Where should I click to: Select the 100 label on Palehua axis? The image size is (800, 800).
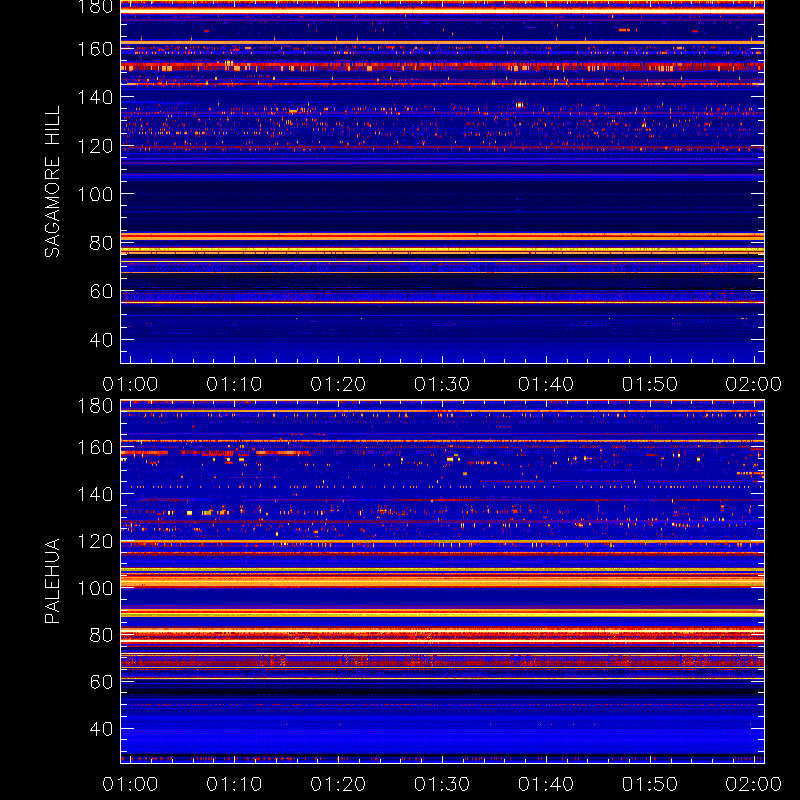coord(95,588)
